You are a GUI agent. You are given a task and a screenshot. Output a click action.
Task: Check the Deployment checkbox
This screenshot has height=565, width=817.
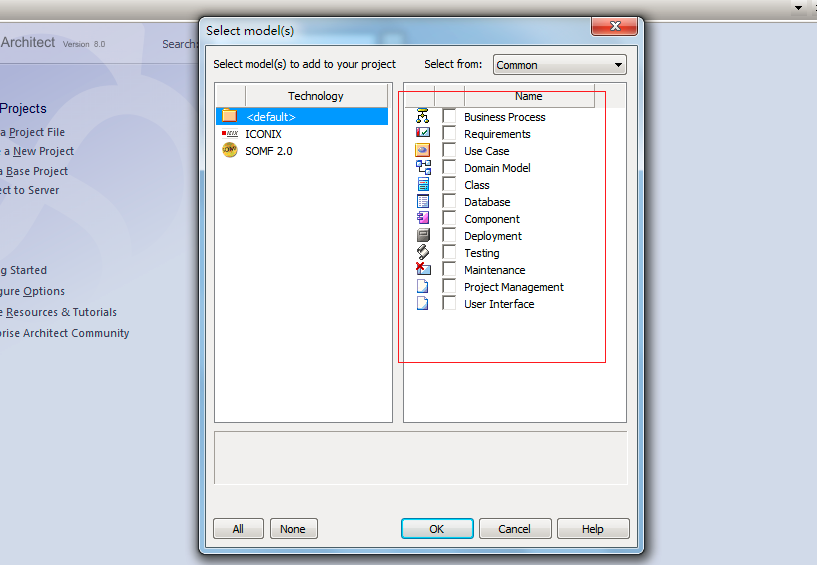point(449,235)
